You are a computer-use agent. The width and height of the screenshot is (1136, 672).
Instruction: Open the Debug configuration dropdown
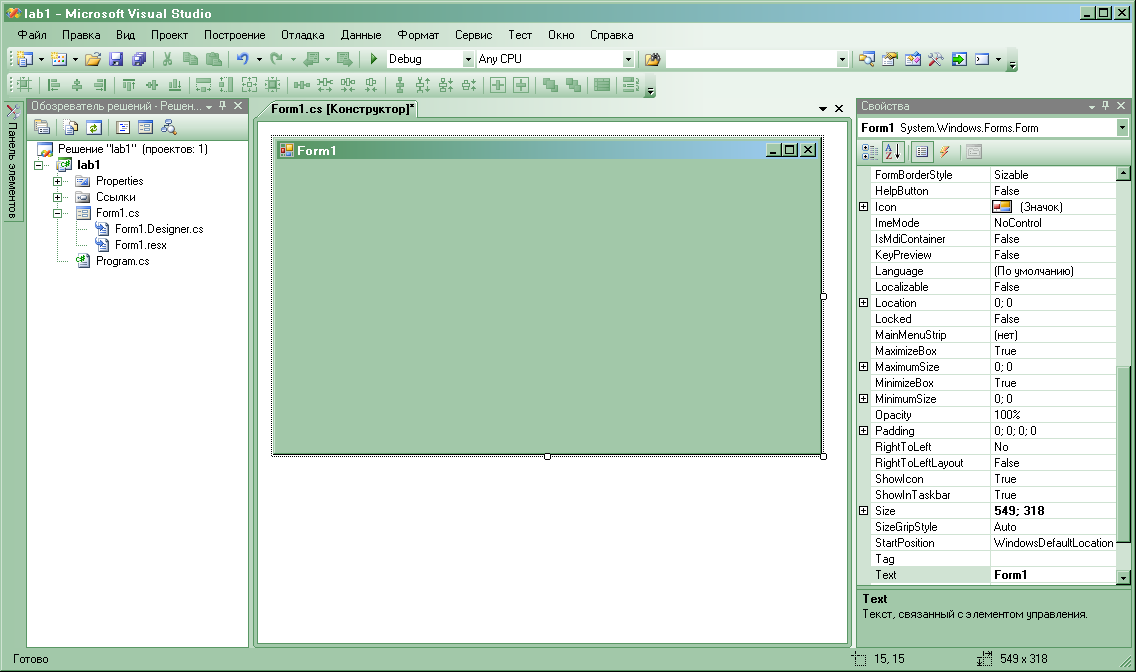tap(468, 59)
